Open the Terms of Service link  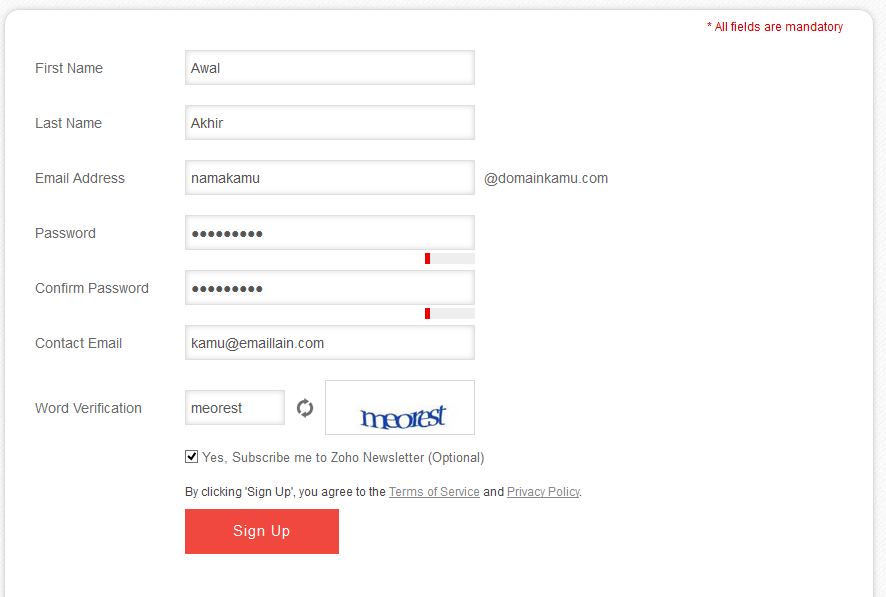pyautogui.click(x=434, y=491)
